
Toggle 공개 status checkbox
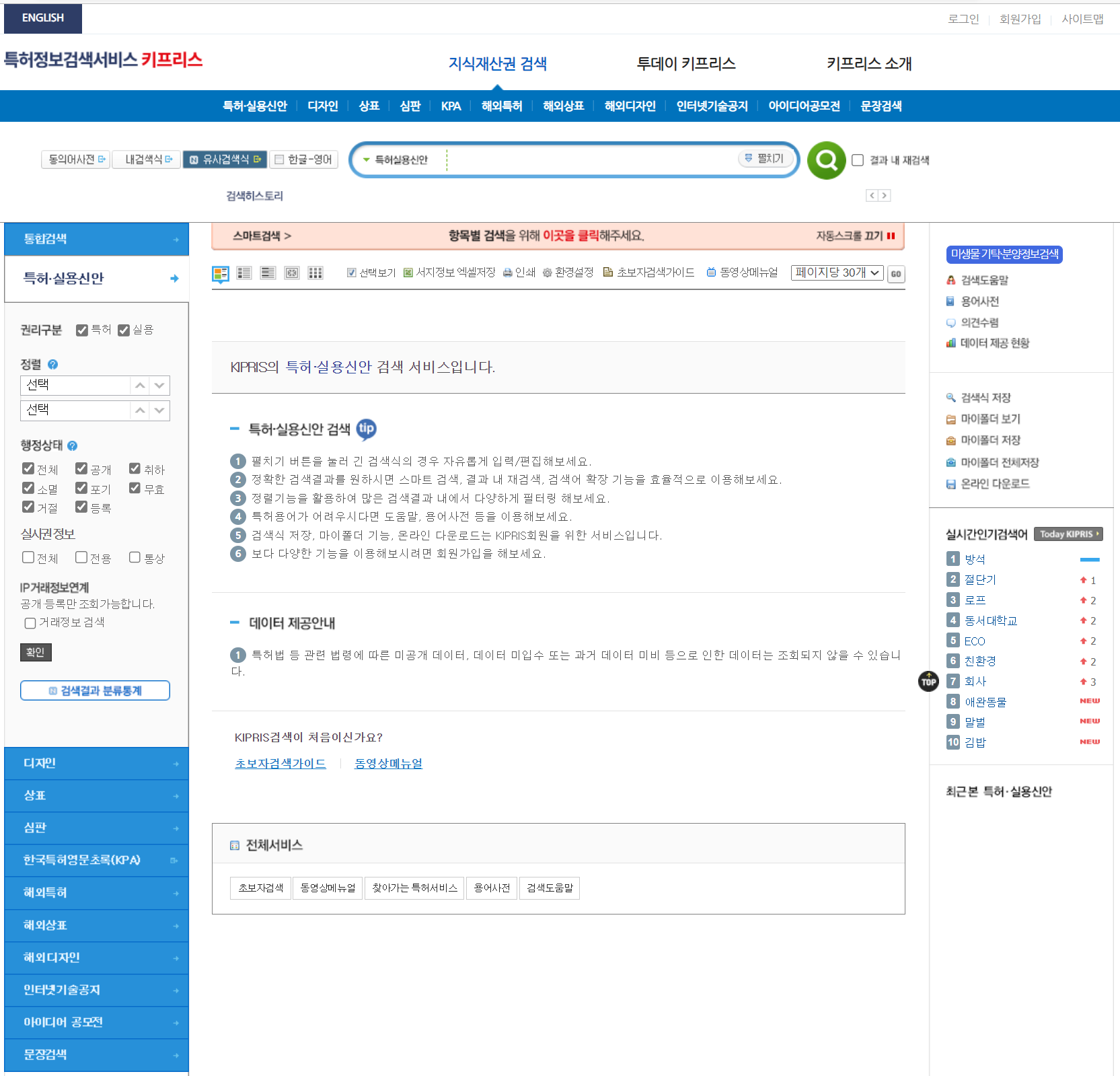81,468
